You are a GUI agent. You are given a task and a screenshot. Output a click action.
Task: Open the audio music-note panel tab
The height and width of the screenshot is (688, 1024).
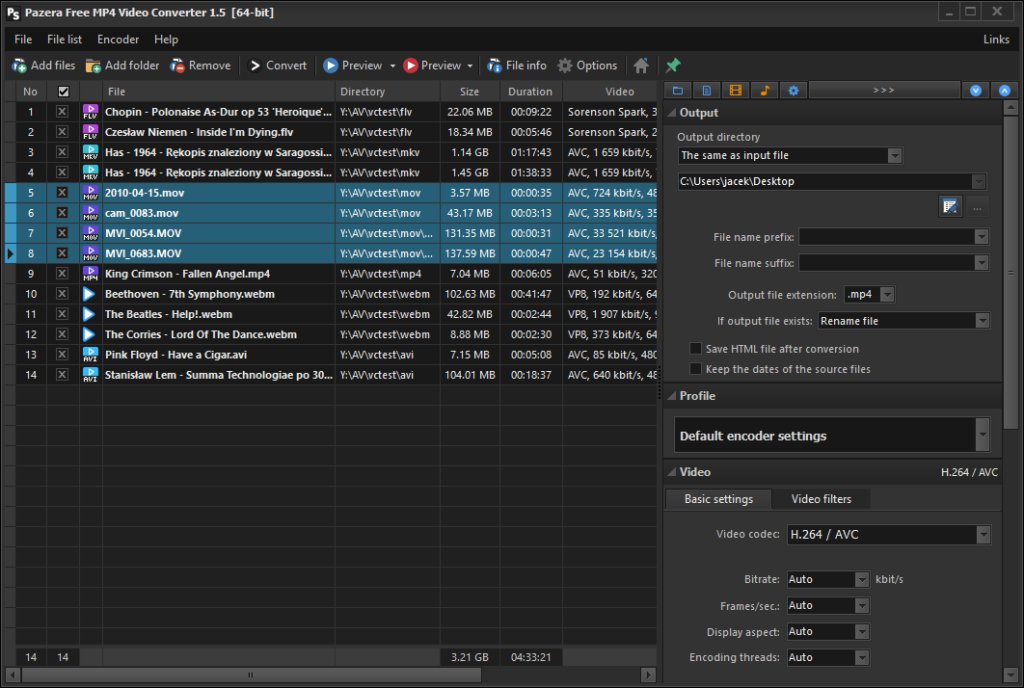(764, 91)
